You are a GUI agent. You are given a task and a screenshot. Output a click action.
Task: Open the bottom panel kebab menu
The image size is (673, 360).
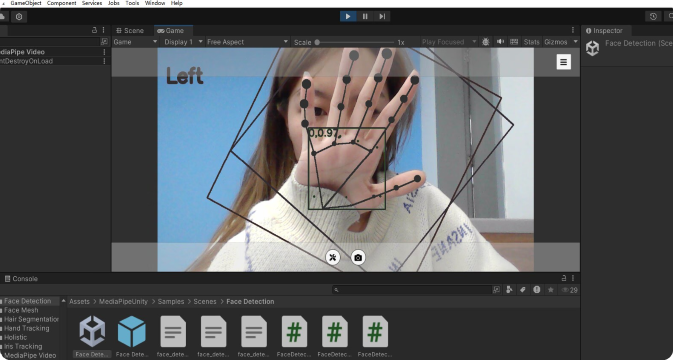(x=573, y=278)
